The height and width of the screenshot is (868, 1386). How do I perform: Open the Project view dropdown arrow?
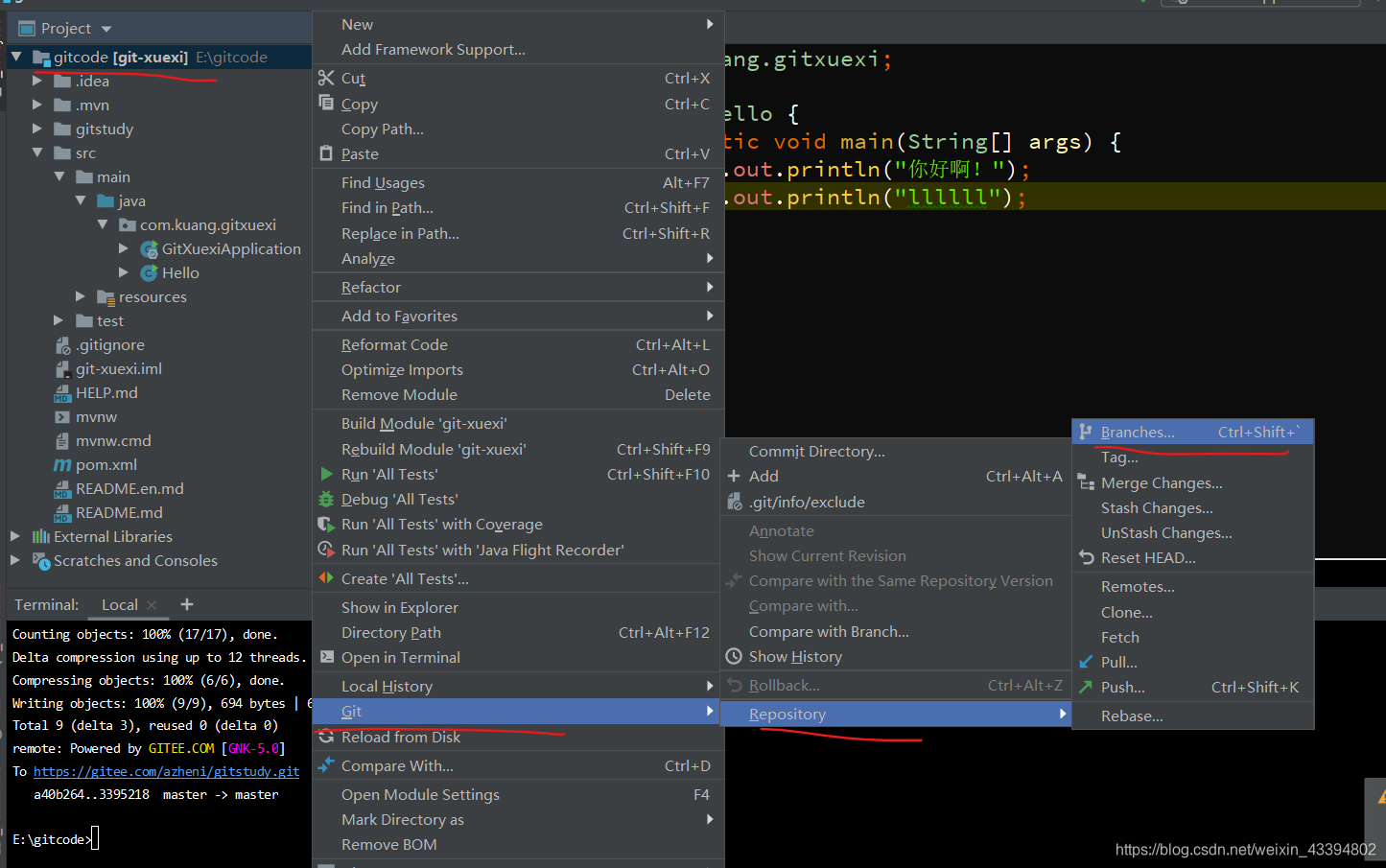pos(106,29)
